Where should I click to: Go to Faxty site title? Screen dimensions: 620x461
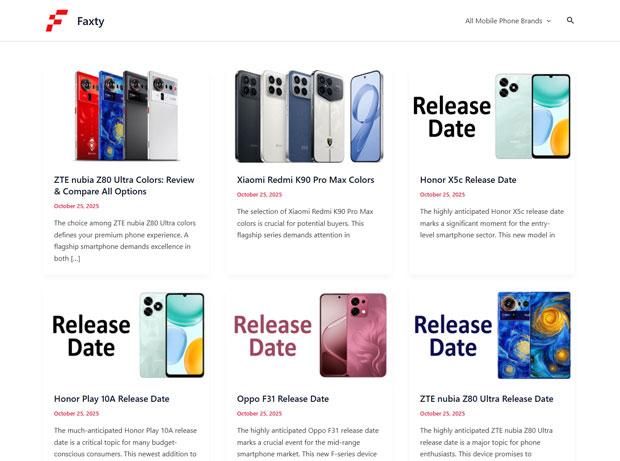click(91, 21)
